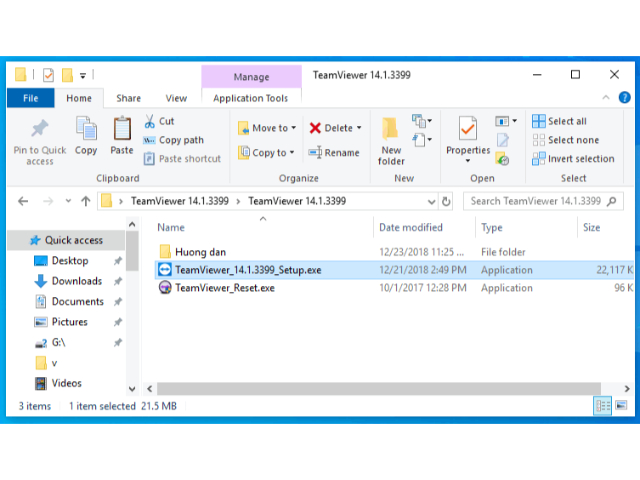
Task: Open Pictures in navigation pane
Action: [x=69, y=322]
